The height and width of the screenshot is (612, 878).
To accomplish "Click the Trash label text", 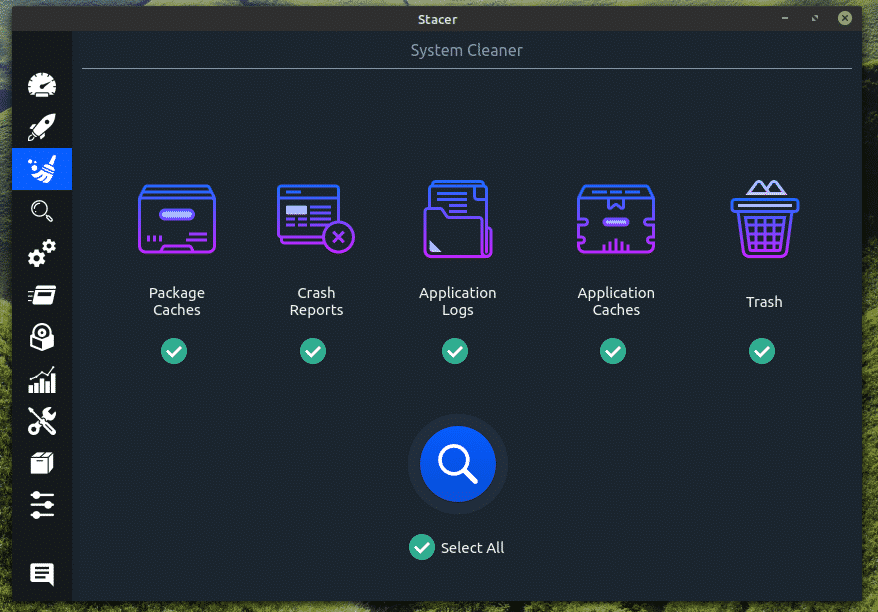I will pos(764,302).
